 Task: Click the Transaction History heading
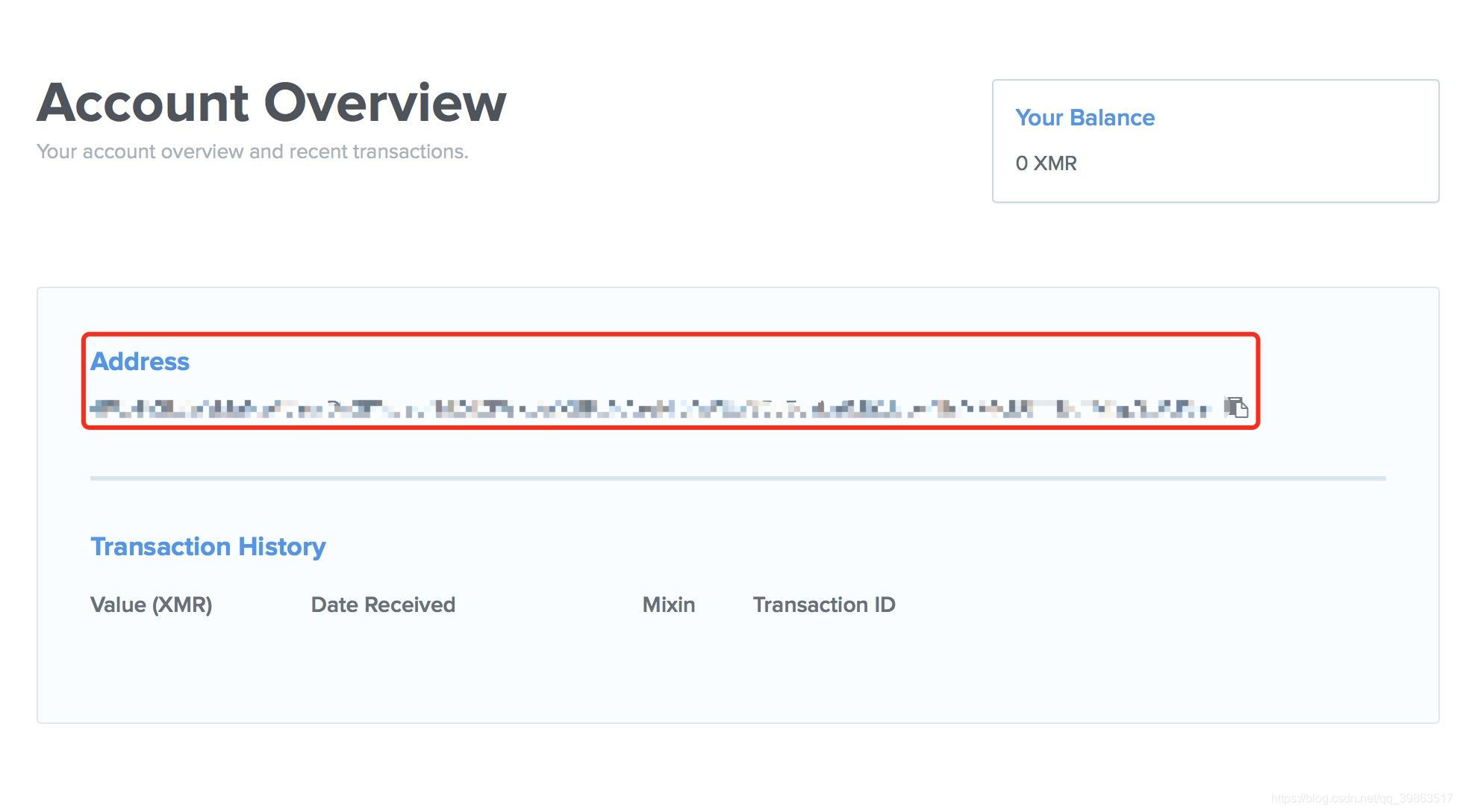click(208, 546)
